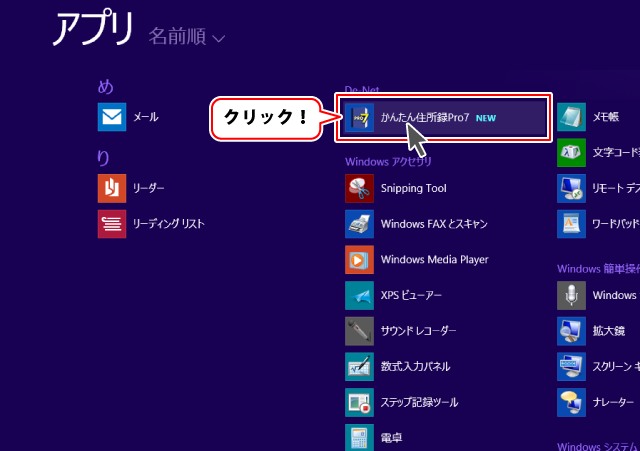Open the リーディング リスト icon
This screenshot has width=640, height=451.
tap(112, 224)
